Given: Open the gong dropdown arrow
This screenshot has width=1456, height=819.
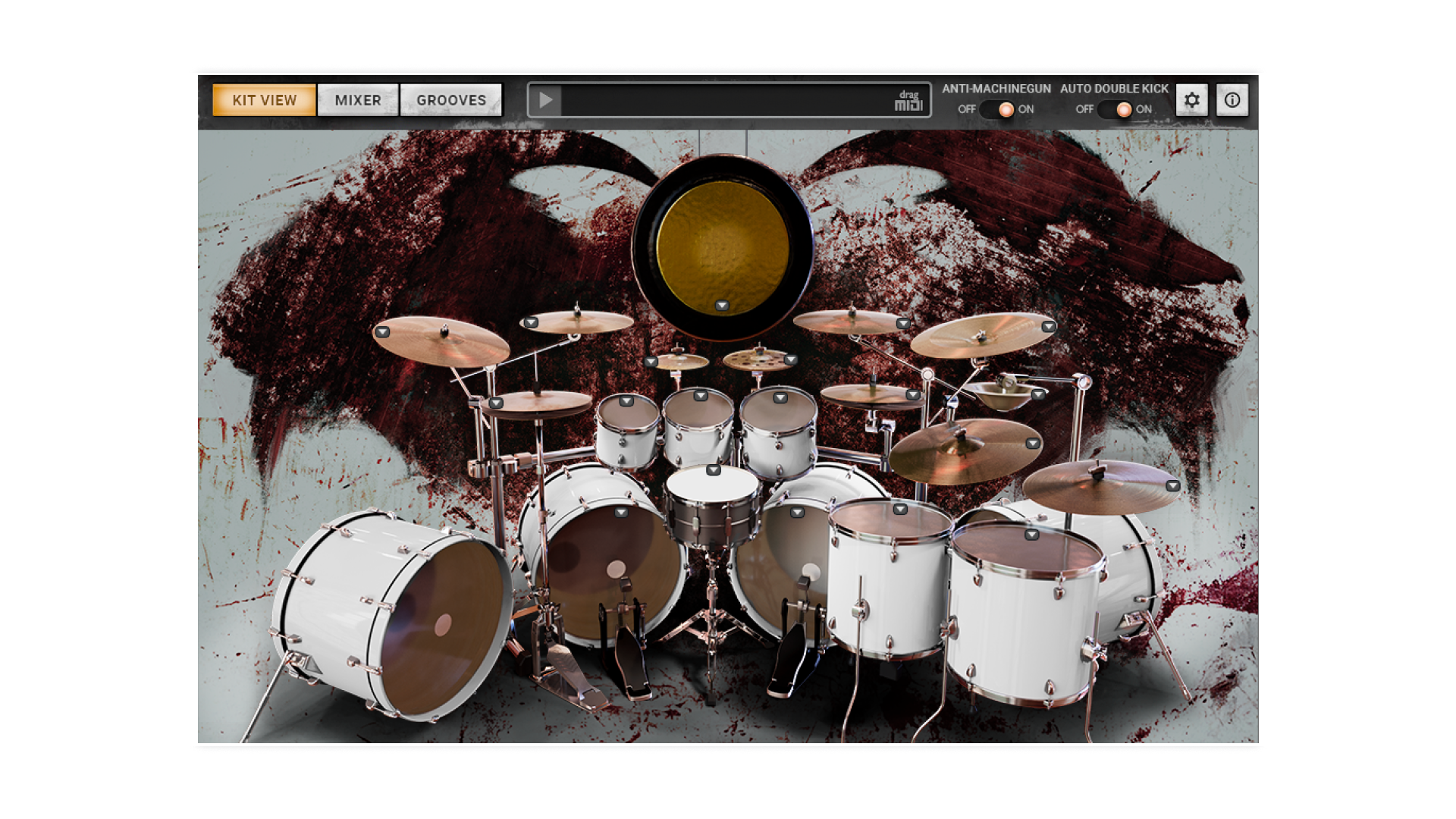Looking at the screenshot, I should click(x=722, y=306).
